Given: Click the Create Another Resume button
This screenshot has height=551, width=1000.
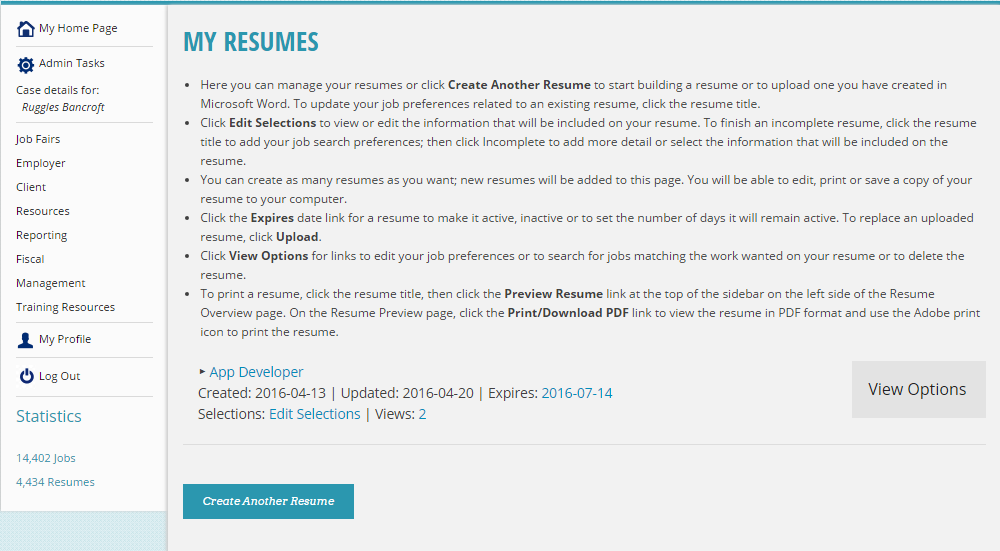Looking at the screenshot, I should coord(268,501).
